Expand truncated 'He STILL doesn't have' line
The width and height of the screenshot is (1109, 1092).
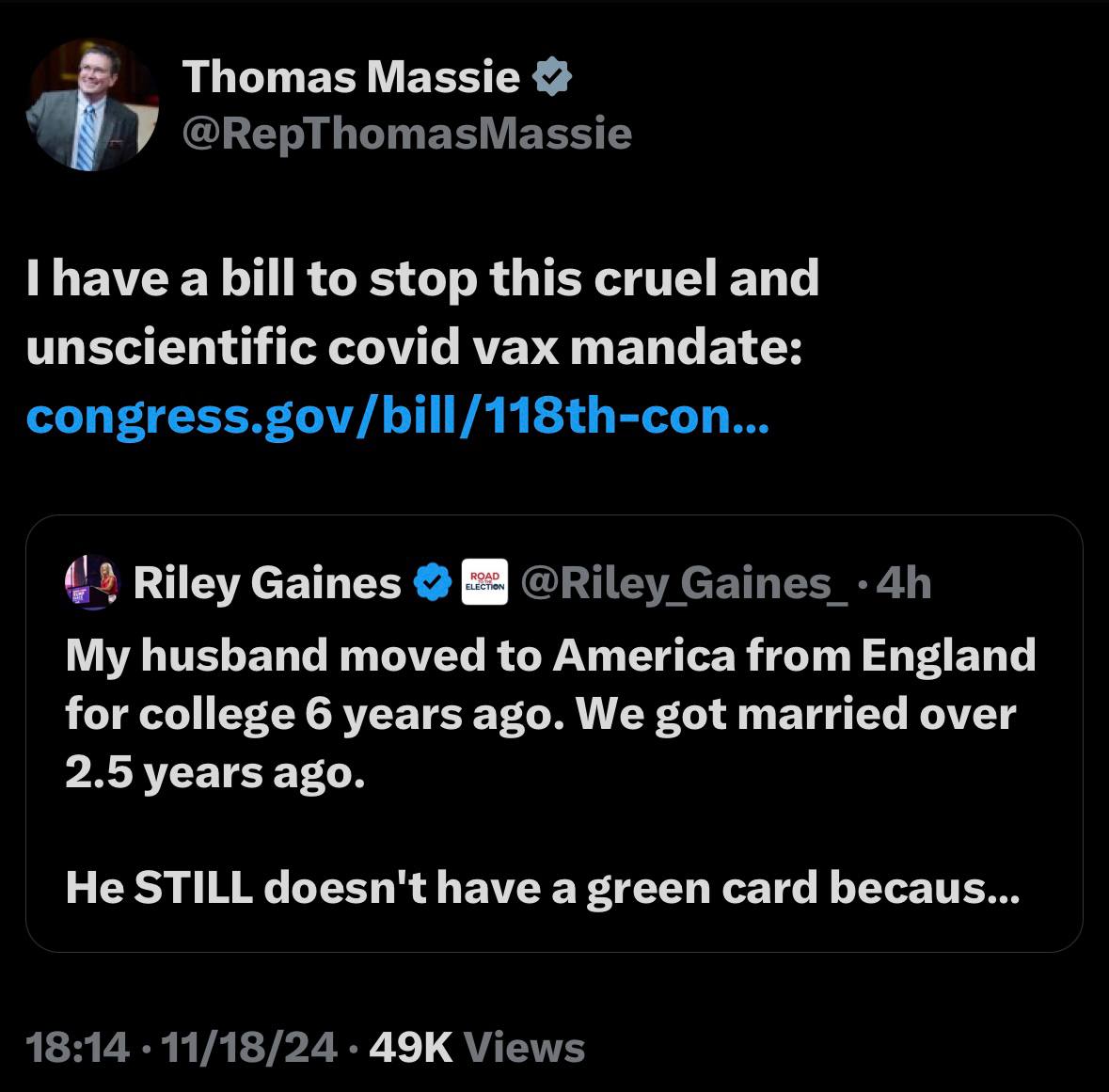coord(543,887)
